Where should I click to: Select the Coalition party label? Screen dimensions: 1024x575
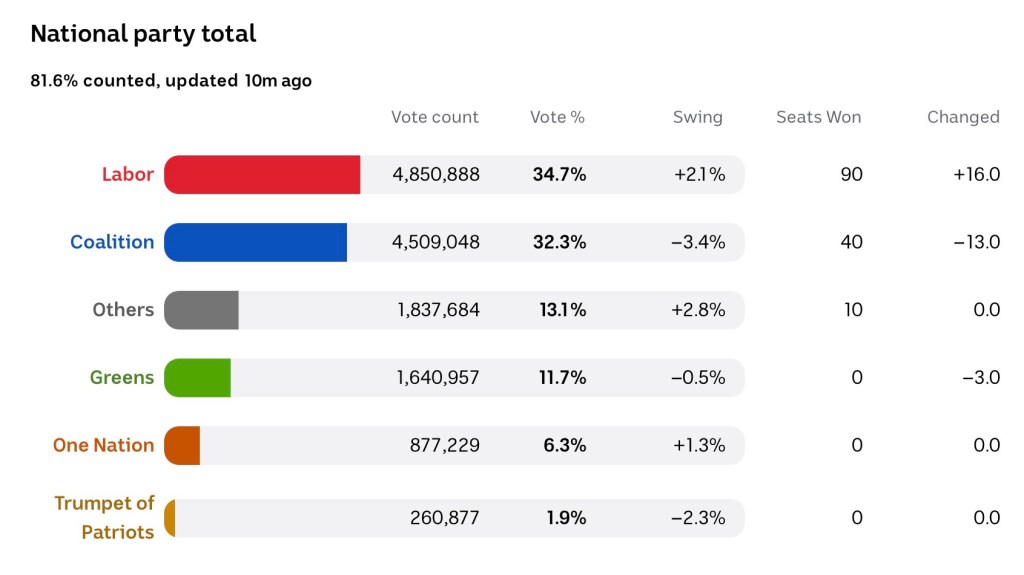(x=112, y=242)
